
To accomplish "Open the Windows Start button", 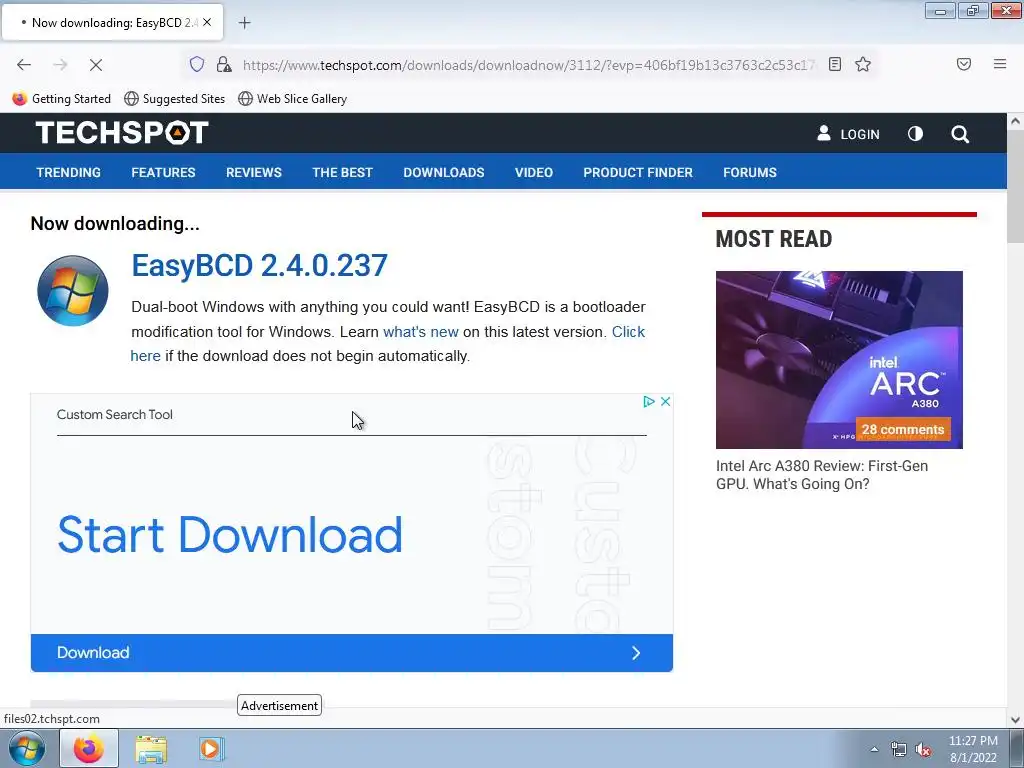I will point(27,748).
